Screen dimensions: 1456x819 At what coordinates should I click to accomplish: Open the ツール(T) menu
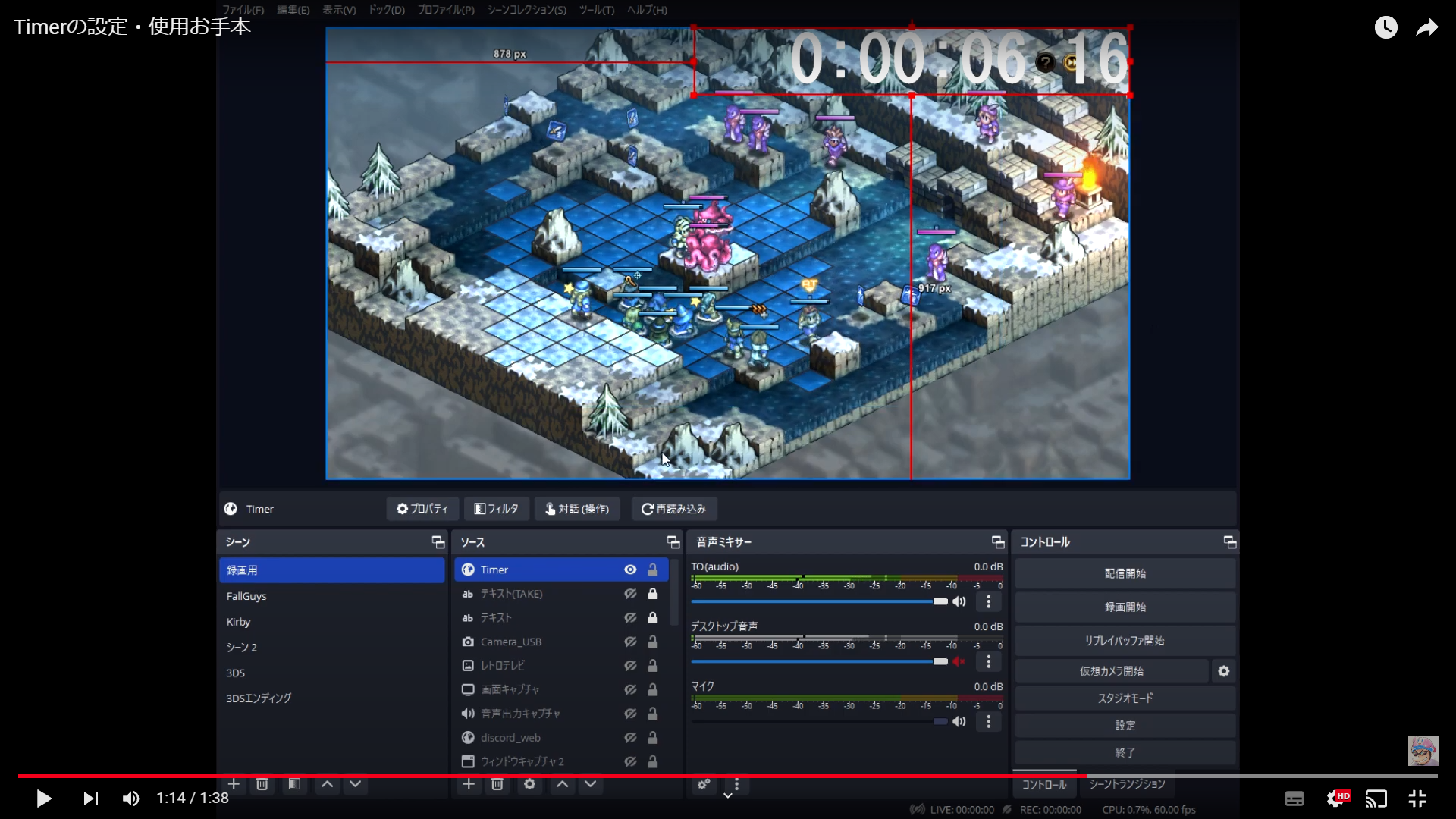click(x=596, y=10)
